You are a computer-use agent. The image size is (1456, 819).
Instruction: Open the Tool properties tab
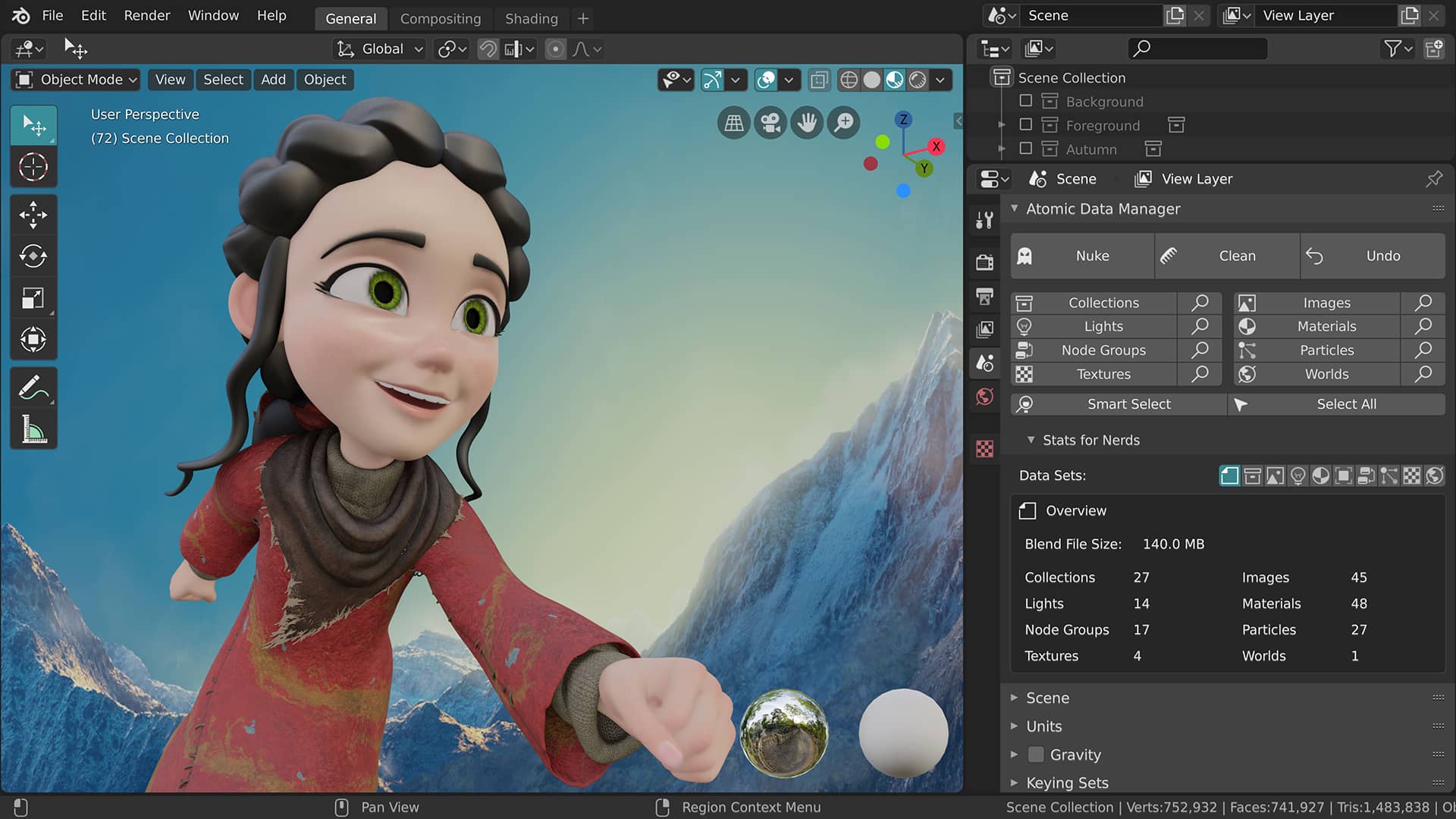pos(984,220)
